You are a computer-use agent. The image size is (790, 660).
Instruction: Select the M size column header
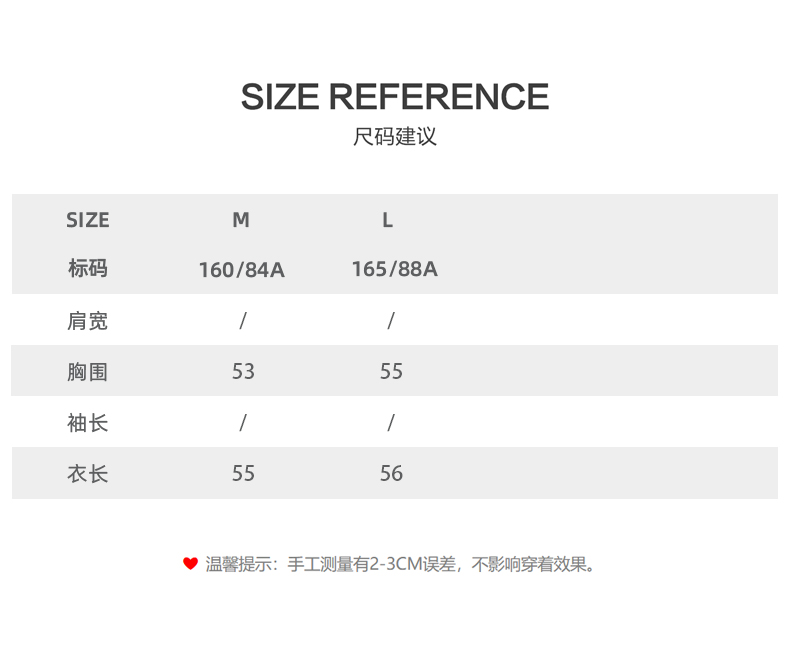pyautogui.click(x=241, y=220)
